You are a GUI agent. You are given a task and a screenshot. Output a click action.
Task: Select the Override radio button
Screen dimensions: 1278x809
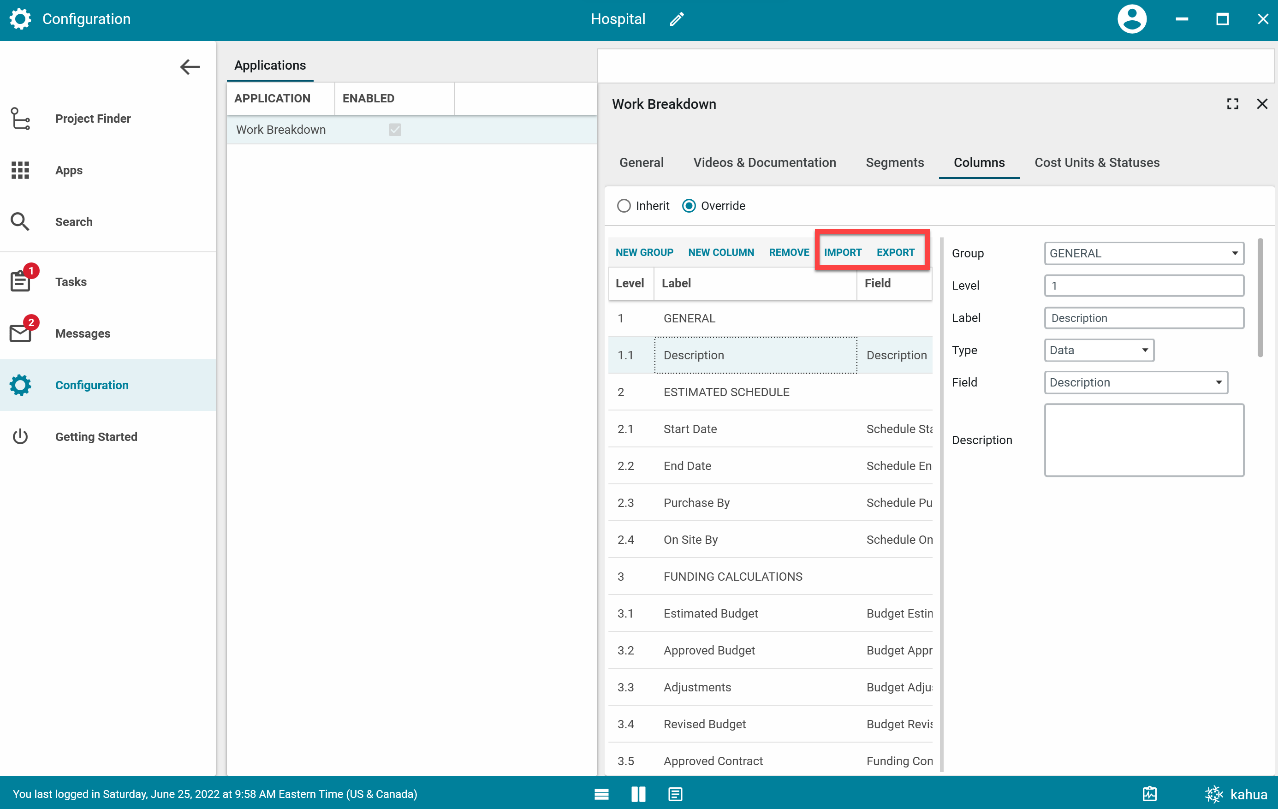[689, 206]
